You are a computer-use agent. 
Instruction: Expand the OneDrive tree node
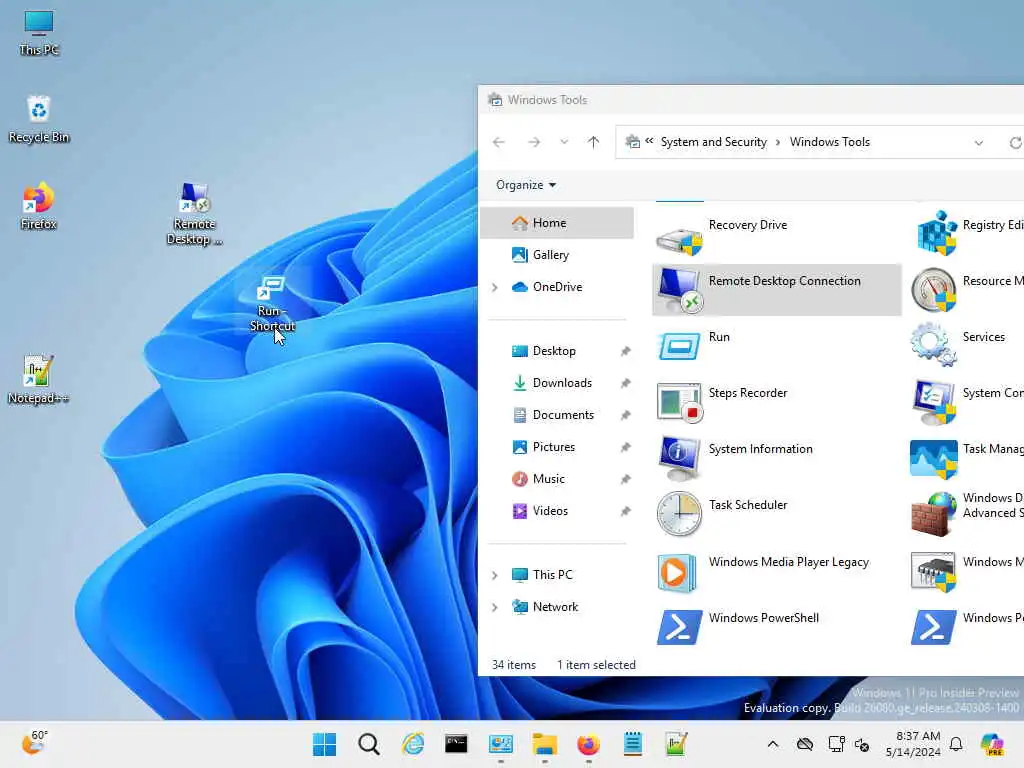click(x=494, y=287)
